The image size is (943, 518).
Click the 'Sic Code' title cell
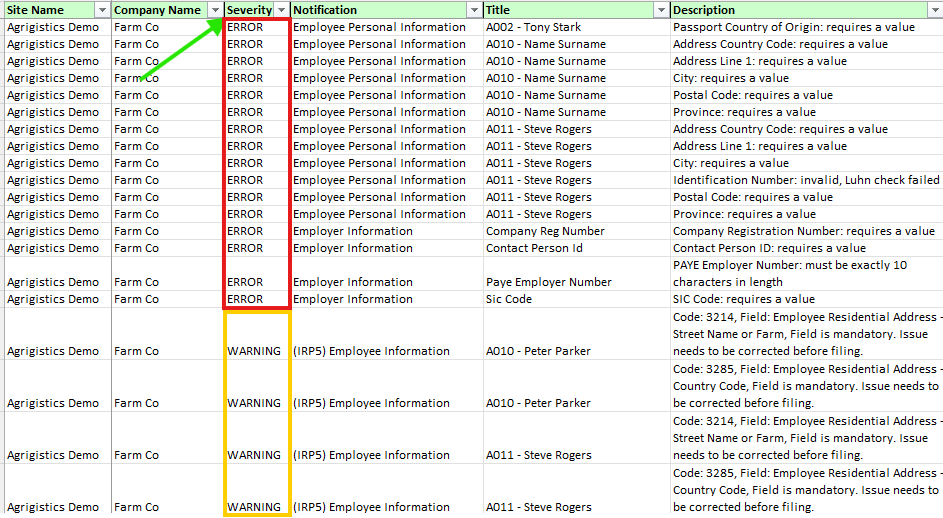(x=509, y=299)
